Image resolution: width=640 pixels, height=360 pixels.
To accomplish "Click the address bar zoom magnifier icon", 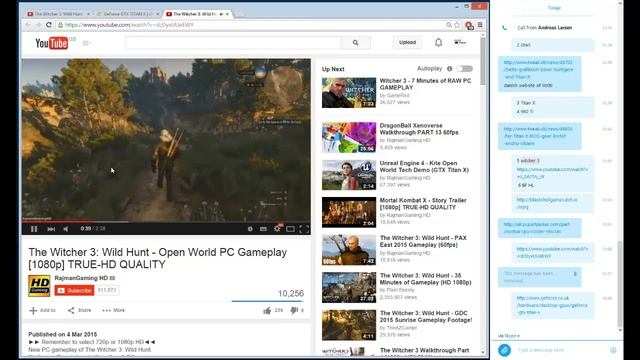I will (449, 25).
